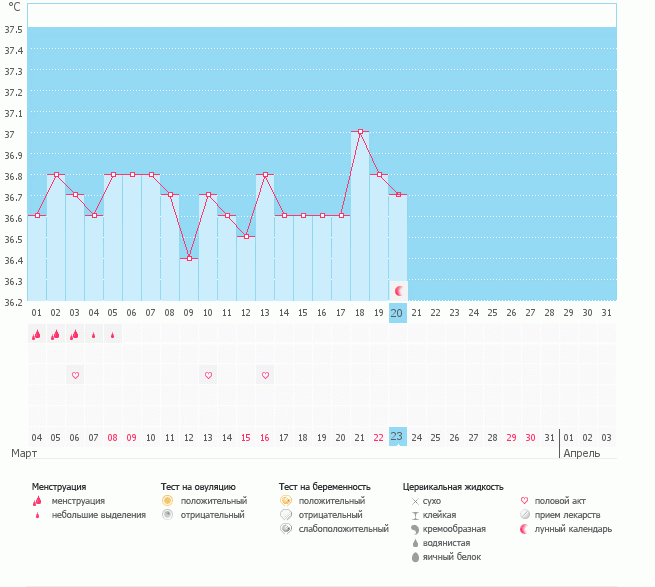Click the egg white cervical fluid legend icon
655x587 pixels.
415,557
